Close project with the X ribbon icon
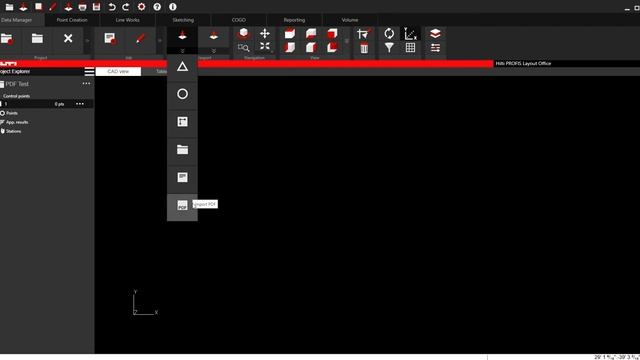The image size is (640, 360). pyautogui.click(x=68, y=39)
